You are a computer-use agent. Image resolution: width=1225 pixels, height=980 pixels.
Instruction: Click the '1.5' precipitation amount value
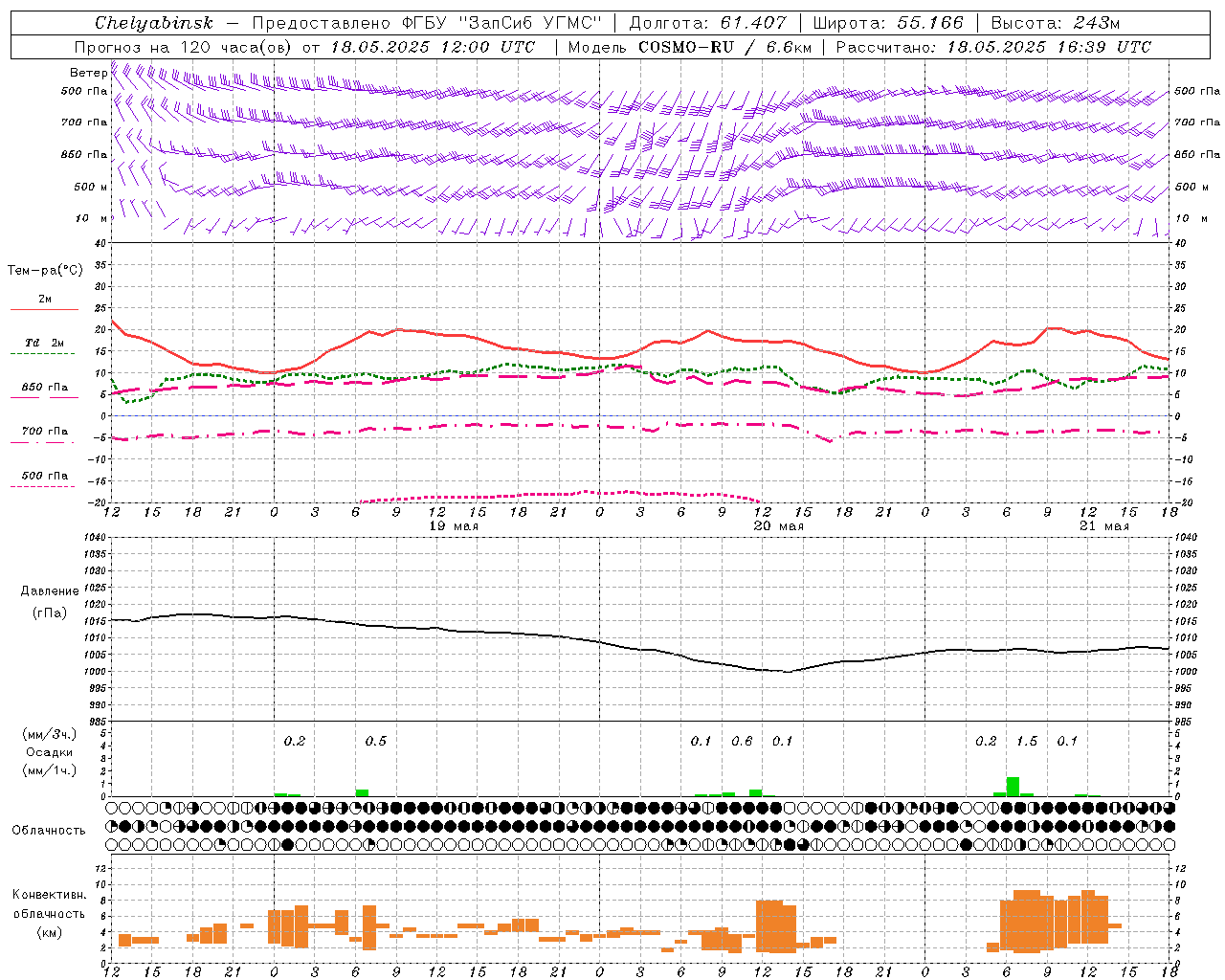(1027, 741)
